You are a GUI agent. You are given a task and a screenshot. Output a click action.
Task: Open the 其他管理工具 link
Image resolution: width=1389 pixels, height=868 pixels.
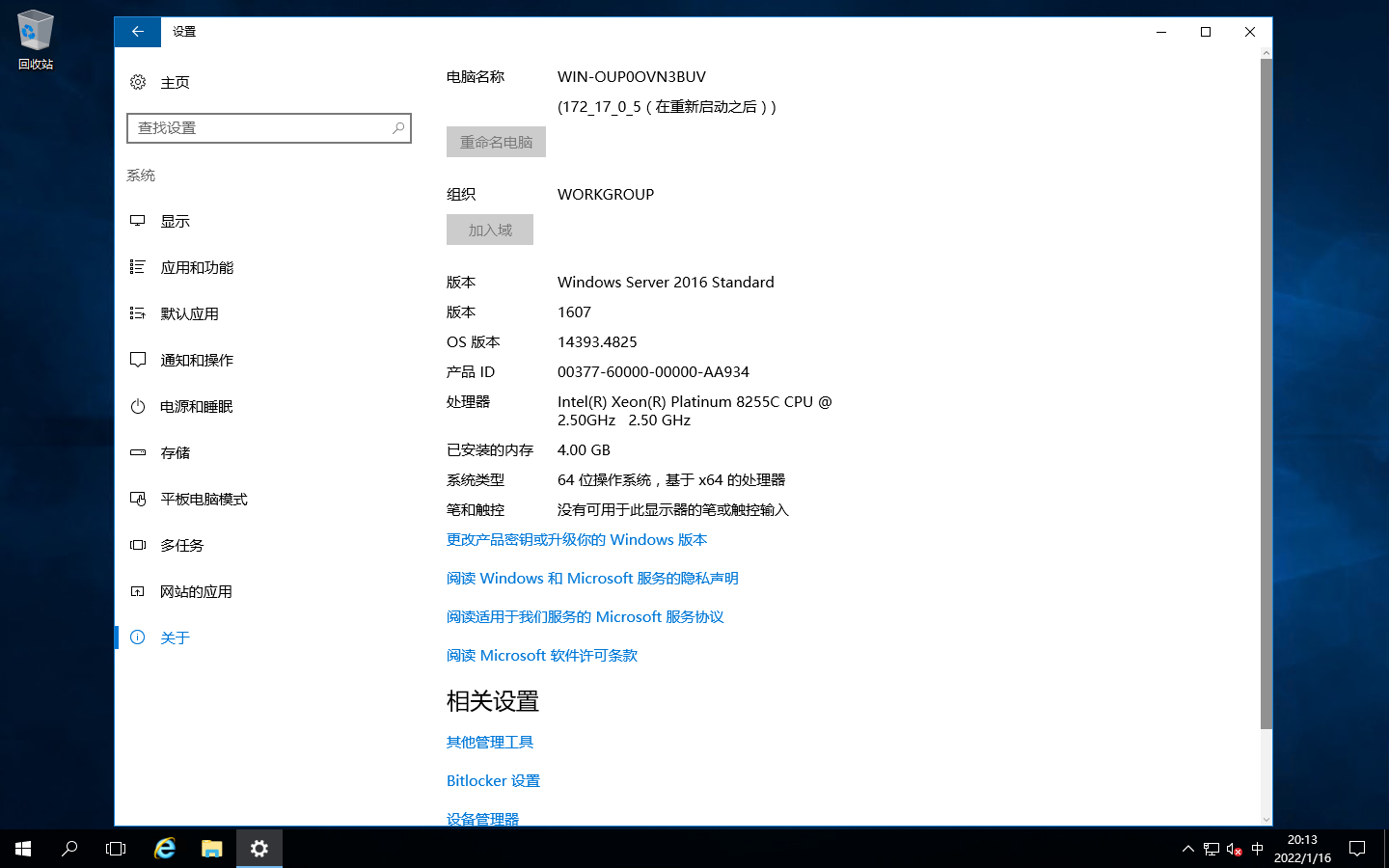point(490,742)
